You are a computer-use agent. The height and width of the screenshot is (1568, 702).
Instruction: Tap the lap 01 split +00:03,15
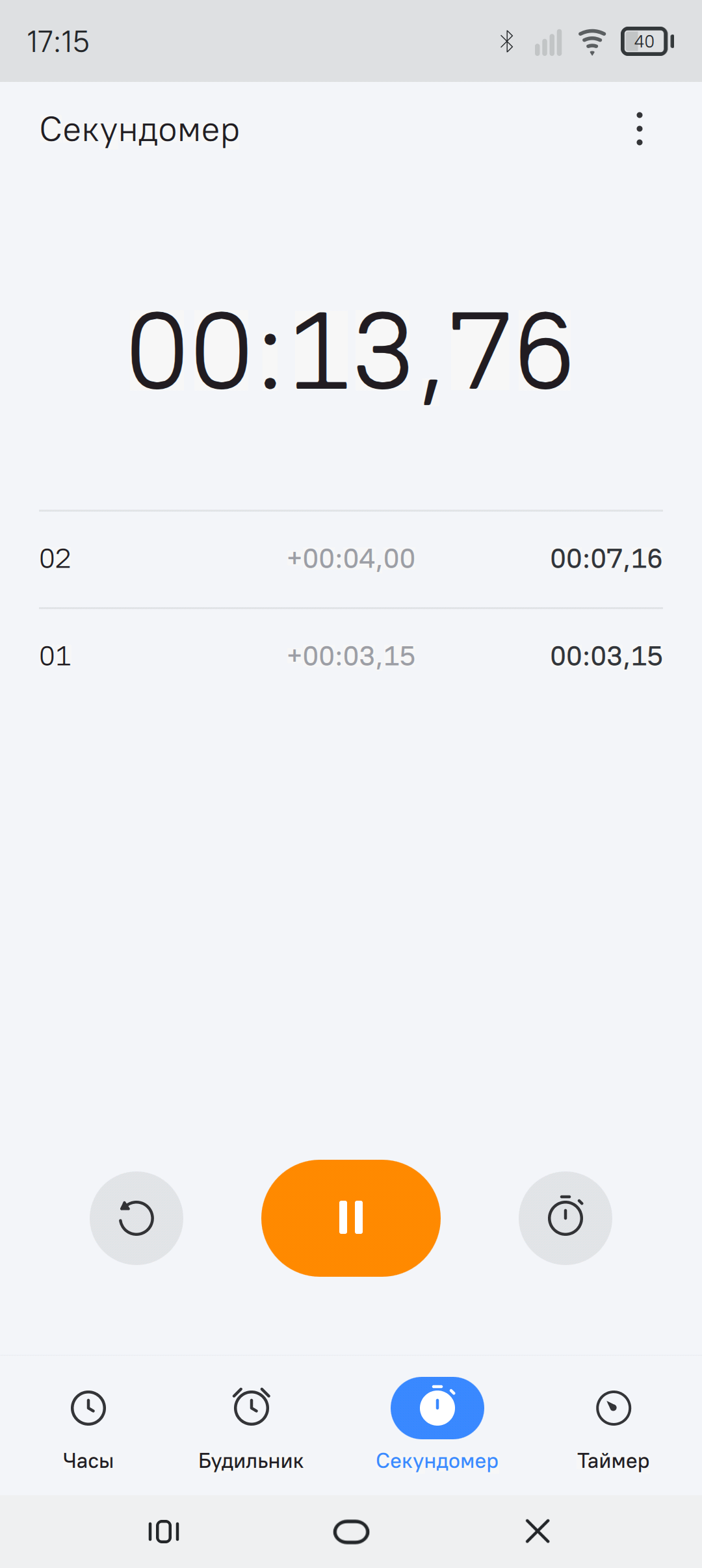[x=351, y=657]
